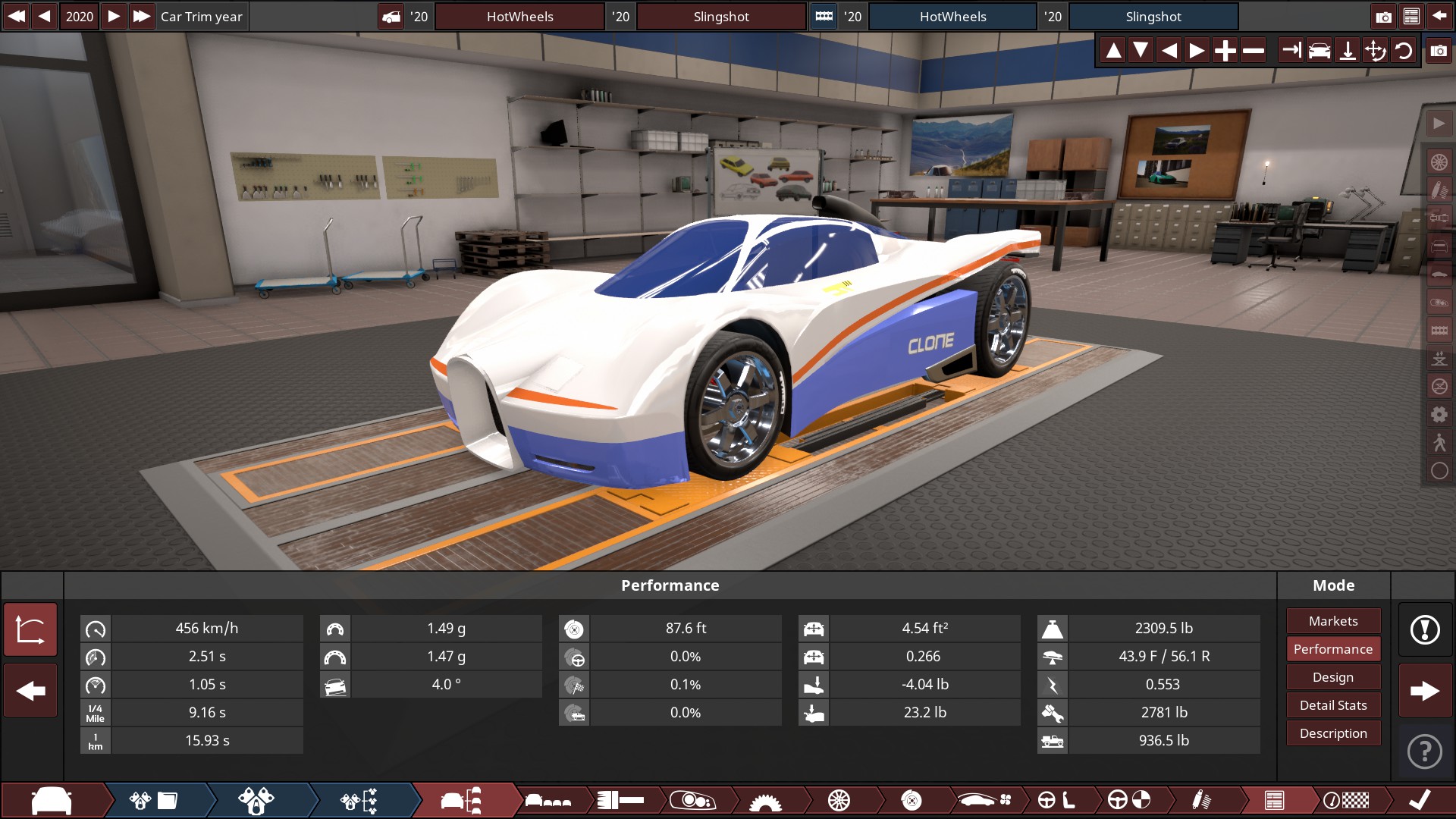Select blue HotWheels engine tab
This screenshot has height=819, width=1456.
pos(952,16)
